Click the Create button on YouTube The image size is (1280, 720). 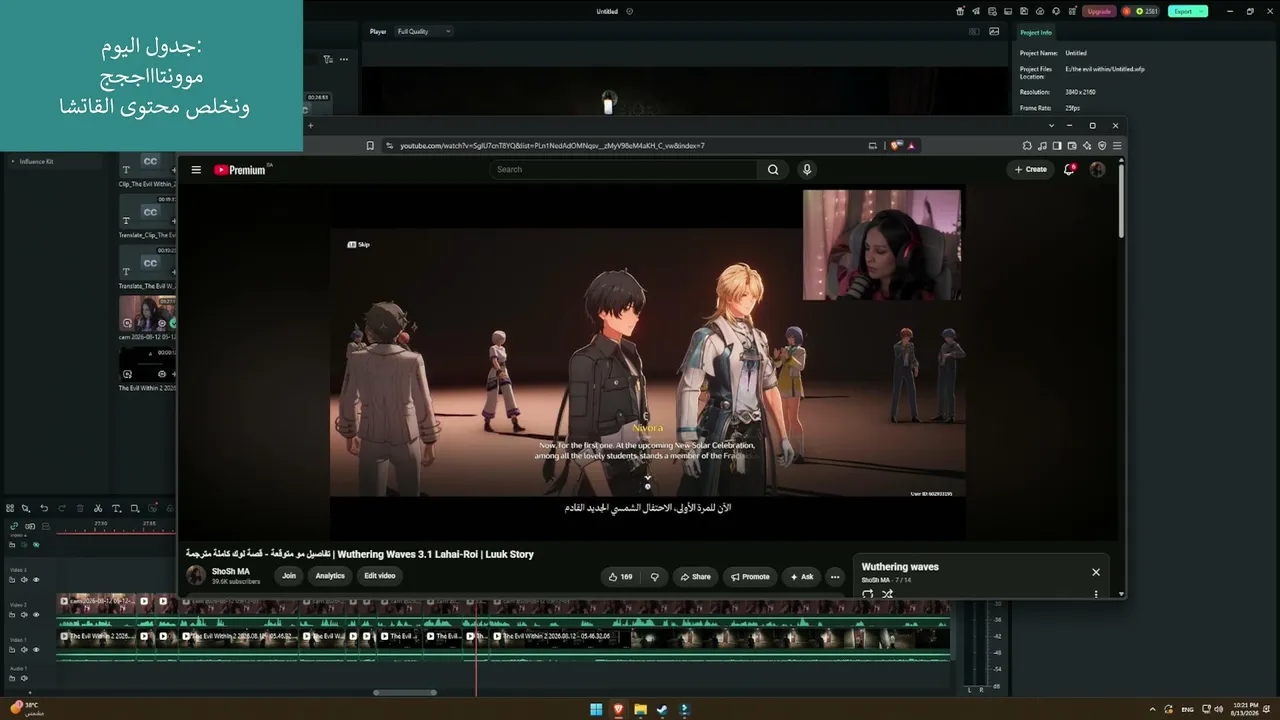(1031, 170)
